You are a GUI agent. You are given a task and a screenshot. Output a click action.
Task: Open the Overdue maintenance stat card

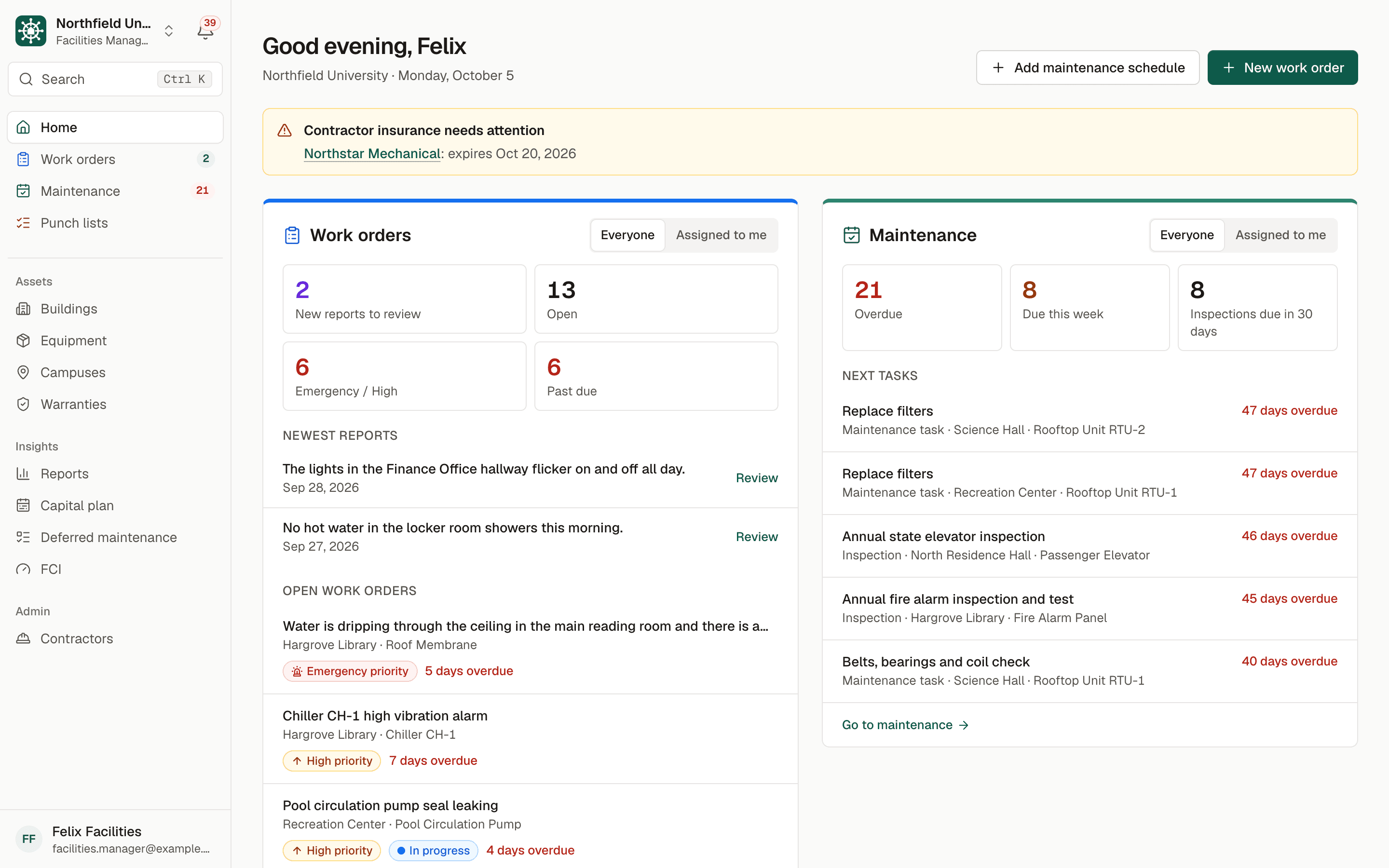(922, 308)
